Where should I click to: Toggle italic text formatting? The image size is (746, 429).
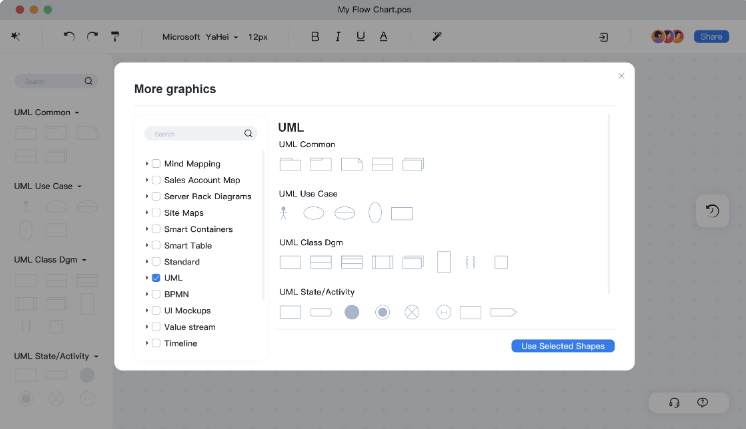(x=338, y=36)
